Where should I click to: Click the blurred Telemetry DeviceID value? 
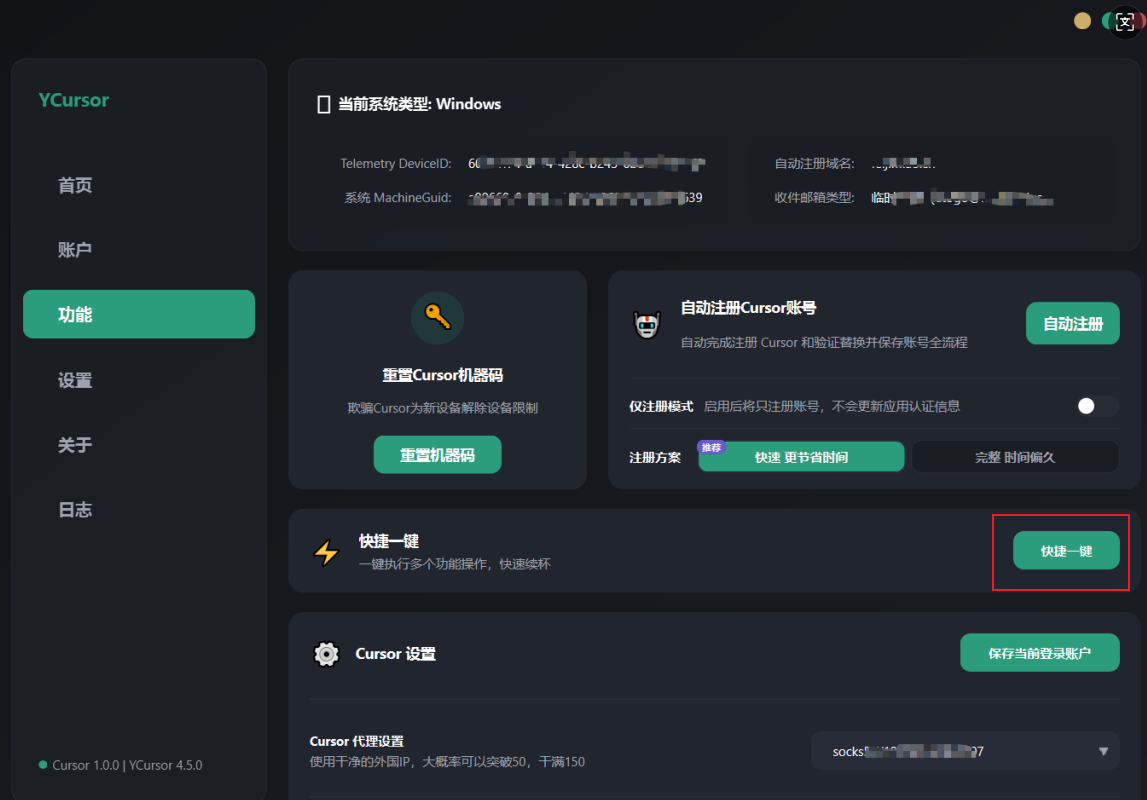[x=587, y=164]
